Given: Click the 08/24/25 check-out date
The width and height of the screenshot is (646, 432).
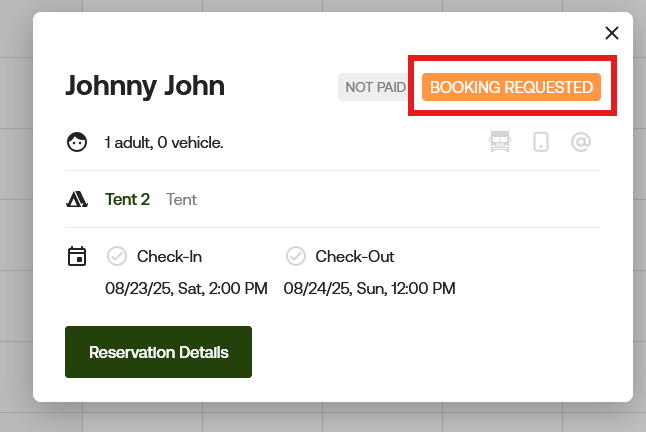Looking at the screenshot, I should tap(370, 288).
